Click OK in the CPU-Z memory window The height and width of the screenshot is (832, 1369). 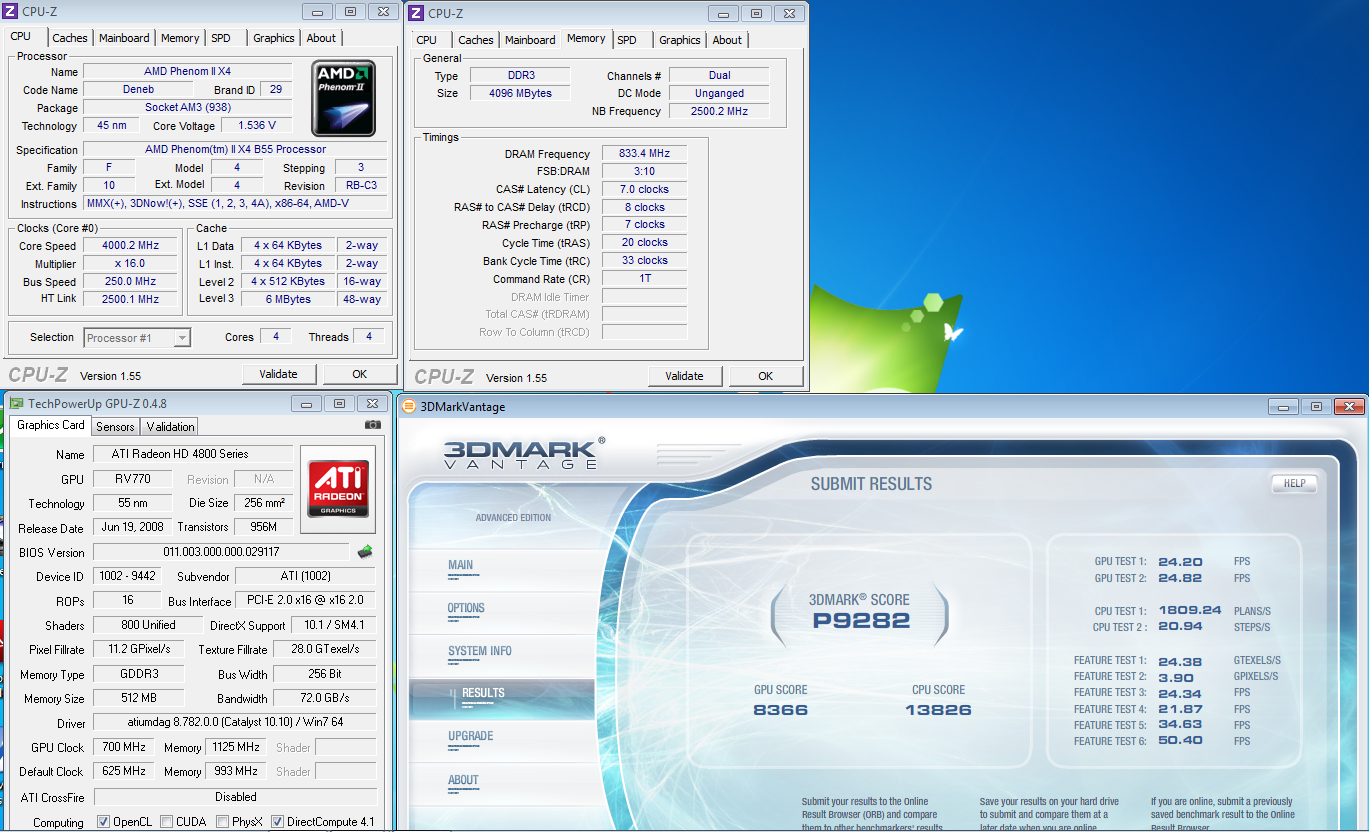click(766, 376)
